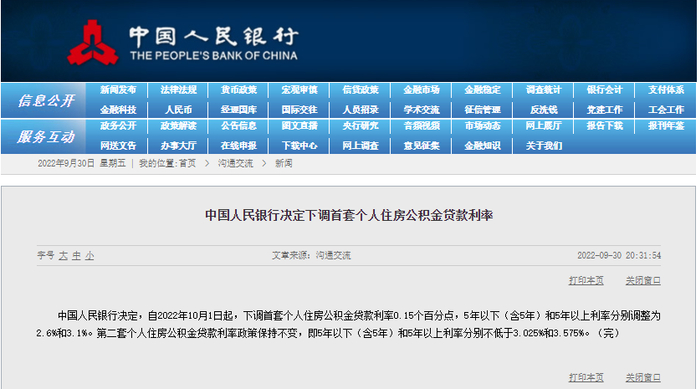Go to 反洗钱 section

(x=544, y=109)
